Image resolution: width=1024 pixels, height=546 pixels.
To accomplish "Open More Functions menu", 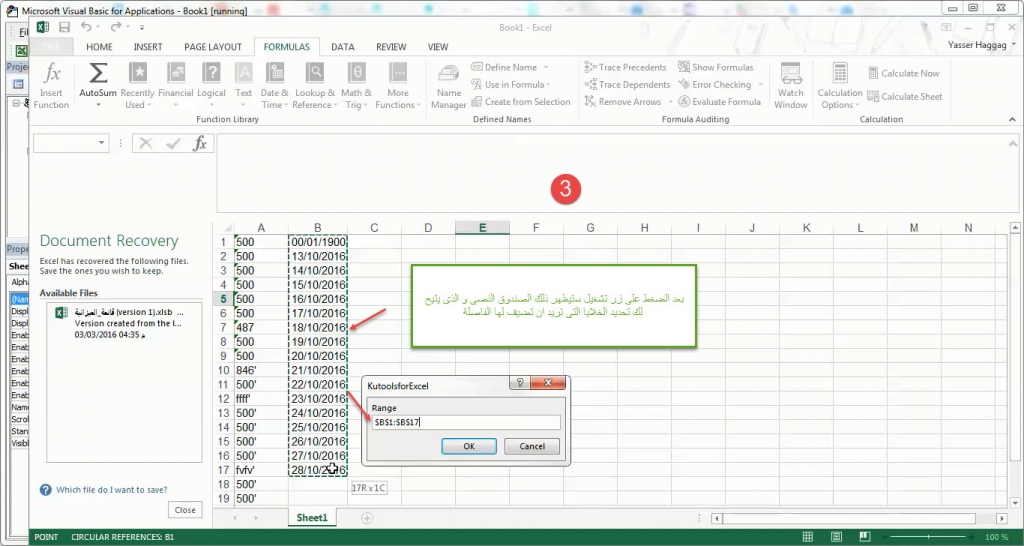I will (x=398, y=86).
